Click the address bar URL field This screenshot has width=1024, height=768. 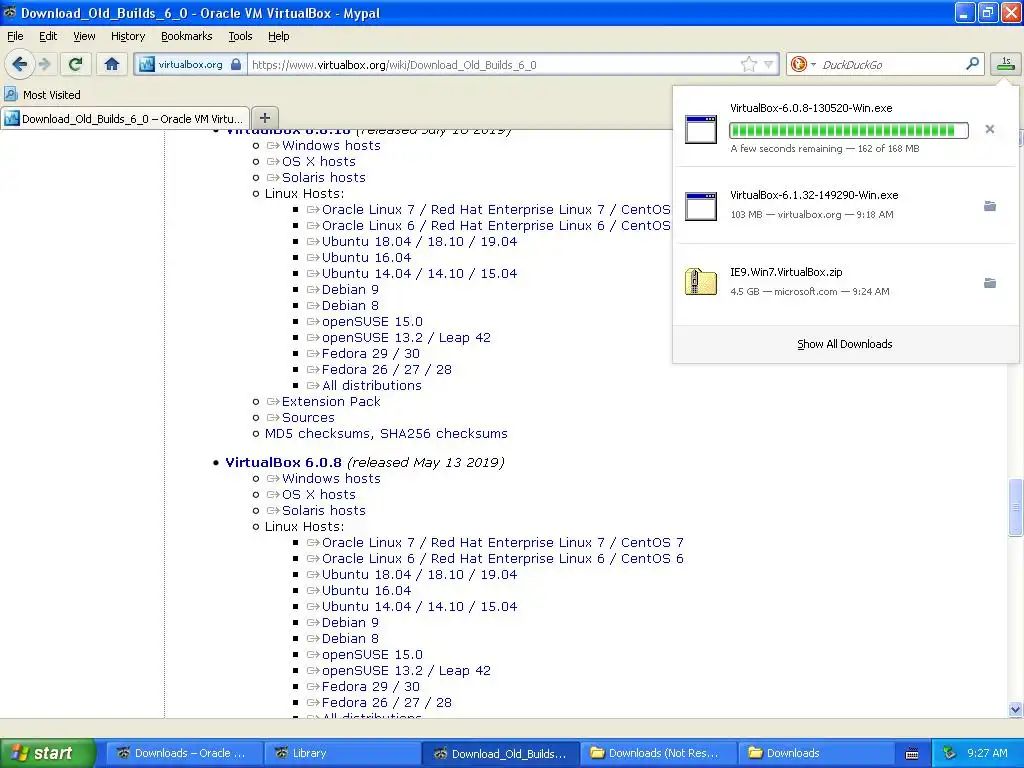[494, 65]
